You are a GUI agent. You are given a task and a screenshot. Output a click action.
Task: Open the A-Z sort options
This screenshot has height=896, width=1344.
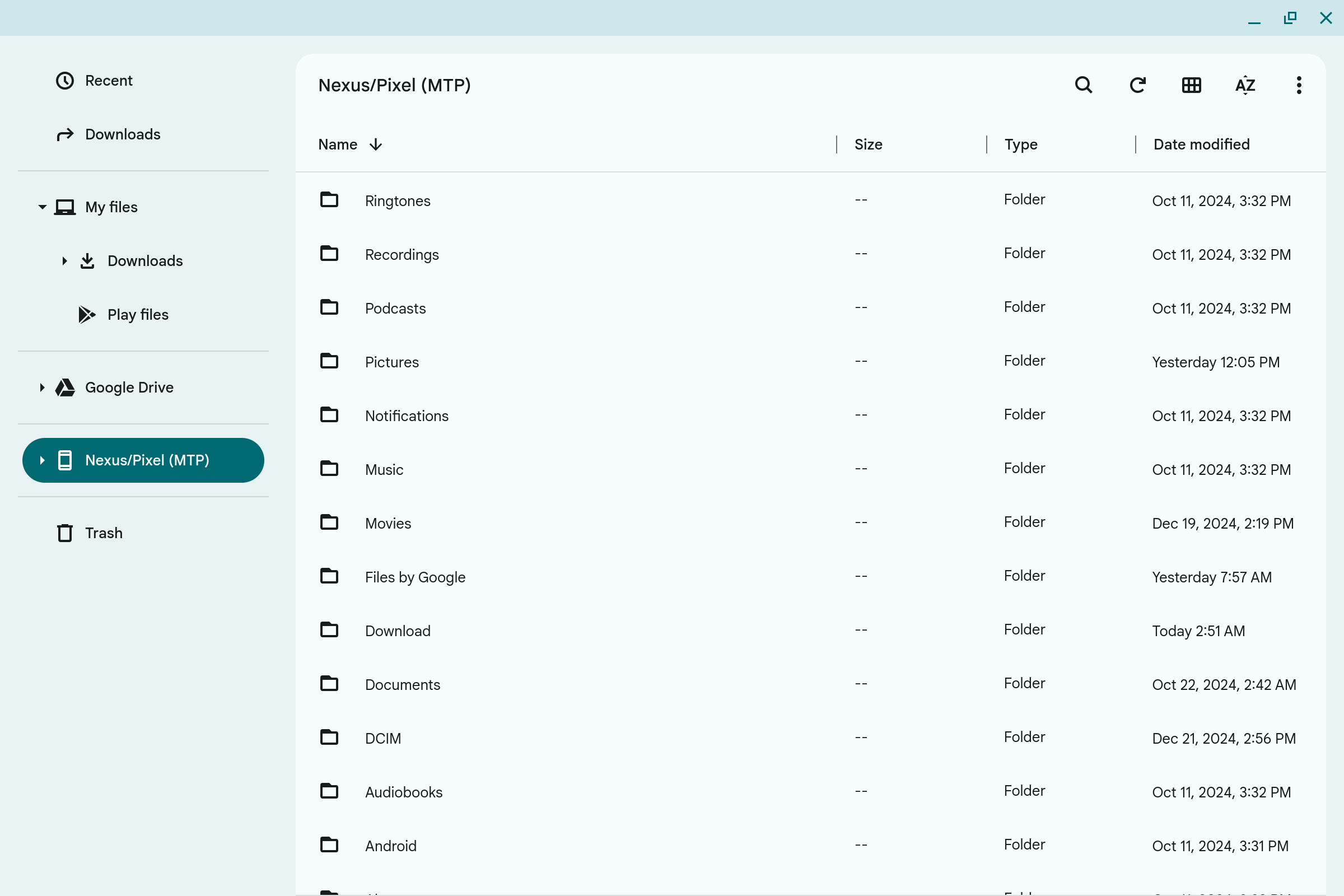(x=1244, y=85)
